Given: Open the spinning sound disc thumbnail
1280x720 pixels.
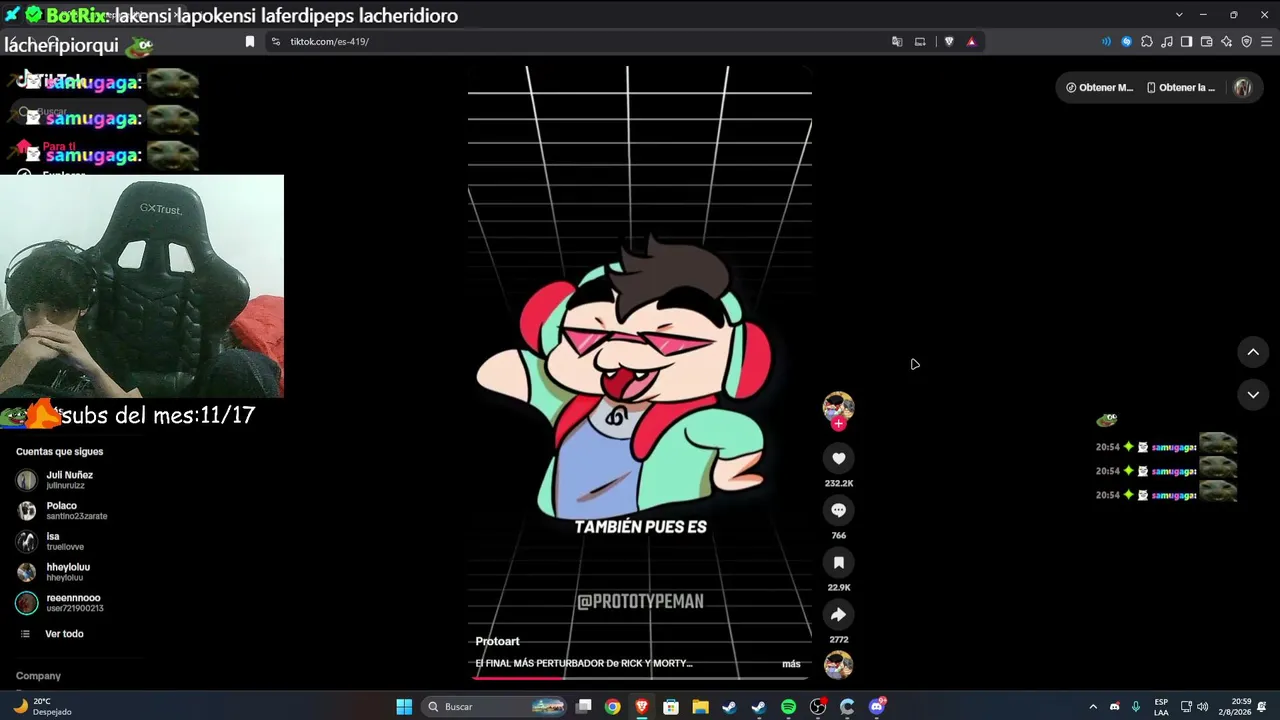Looking at the screenshot, I should 838,665.
